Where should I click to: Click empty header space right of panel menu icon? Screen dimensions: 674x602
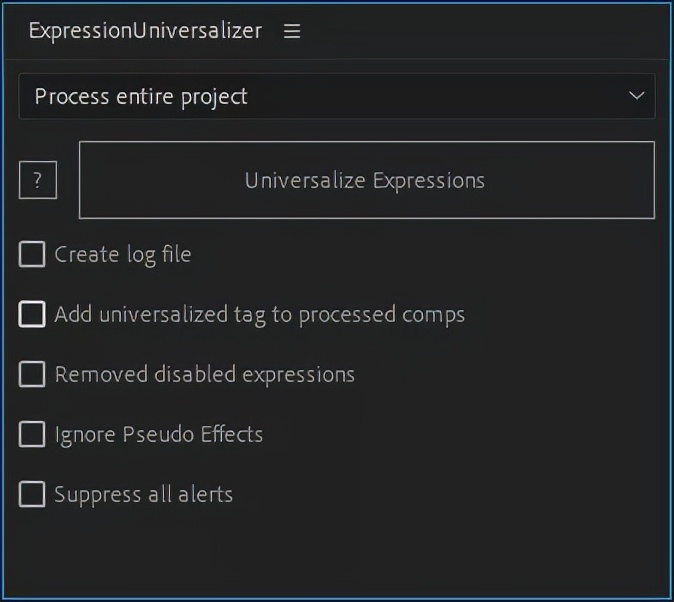(x=480, y=31)
